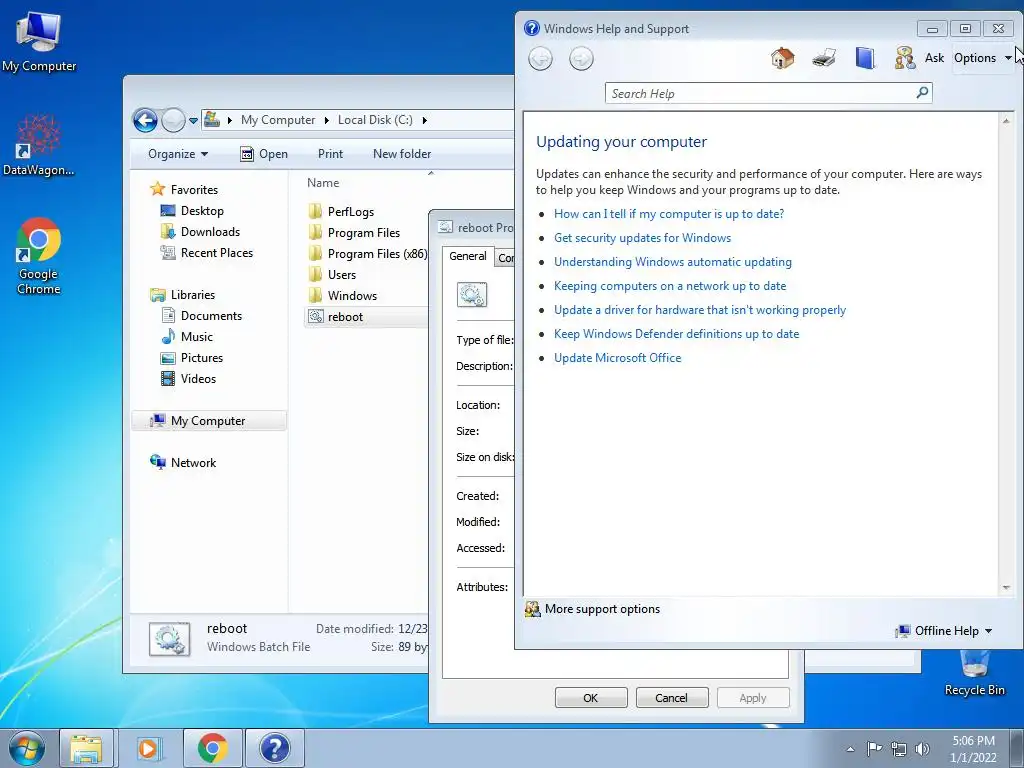Open the Offline Help dropdown

tap(944, 631)
